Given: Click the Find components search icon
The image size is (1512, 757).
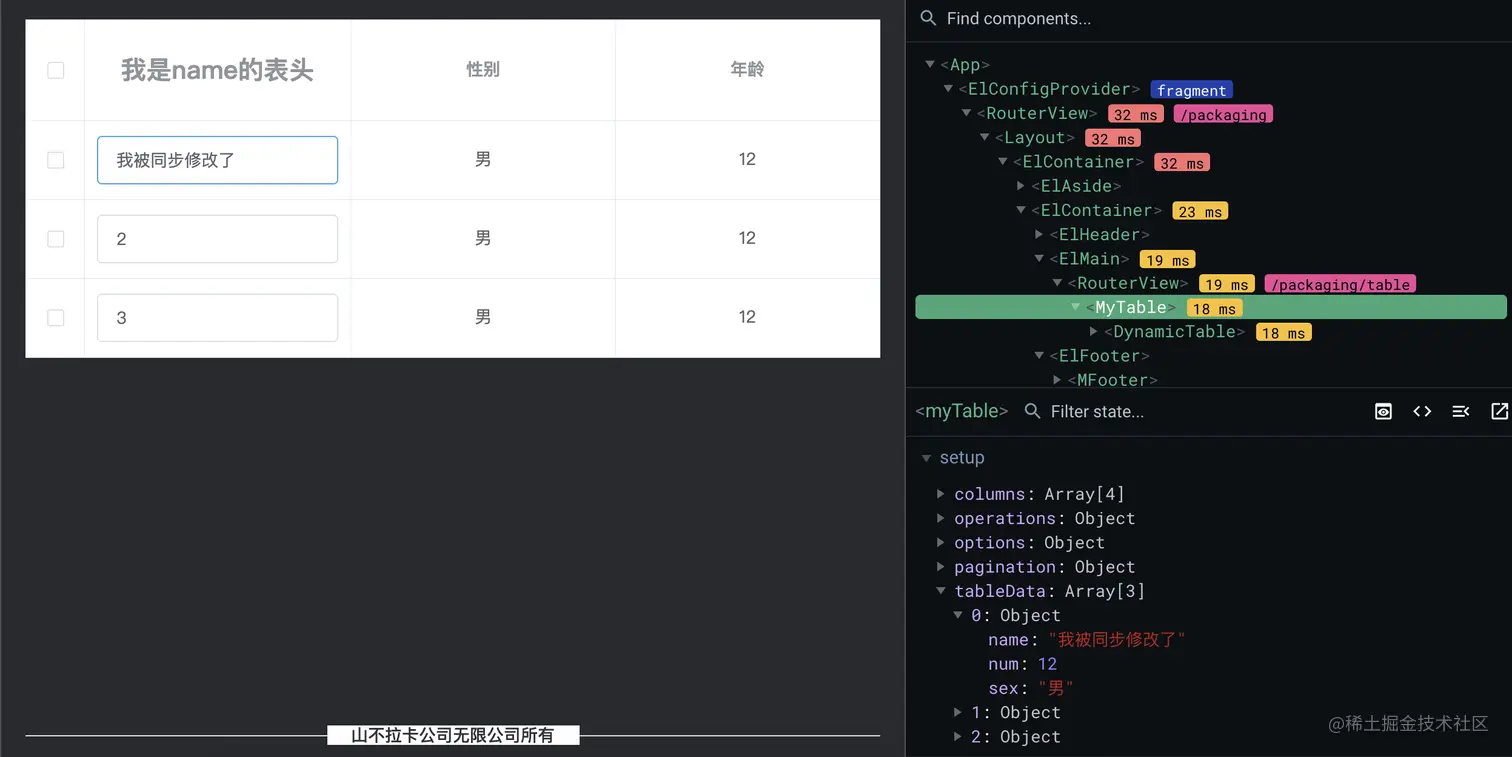Looking at the screenshot, I should coord(928,18).
